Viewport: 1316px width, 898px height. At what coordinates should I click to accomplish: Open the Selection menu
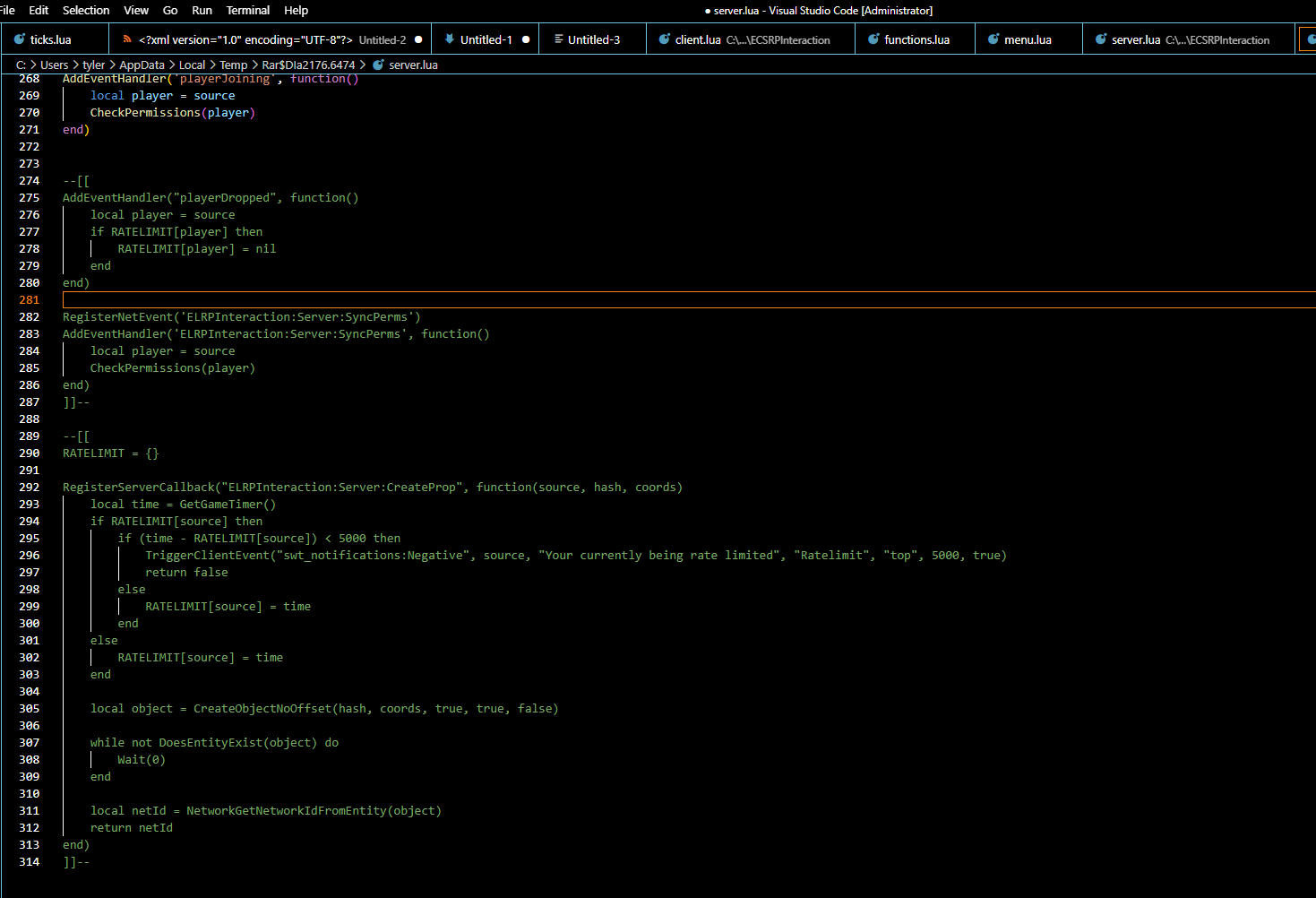coord(86,11)
